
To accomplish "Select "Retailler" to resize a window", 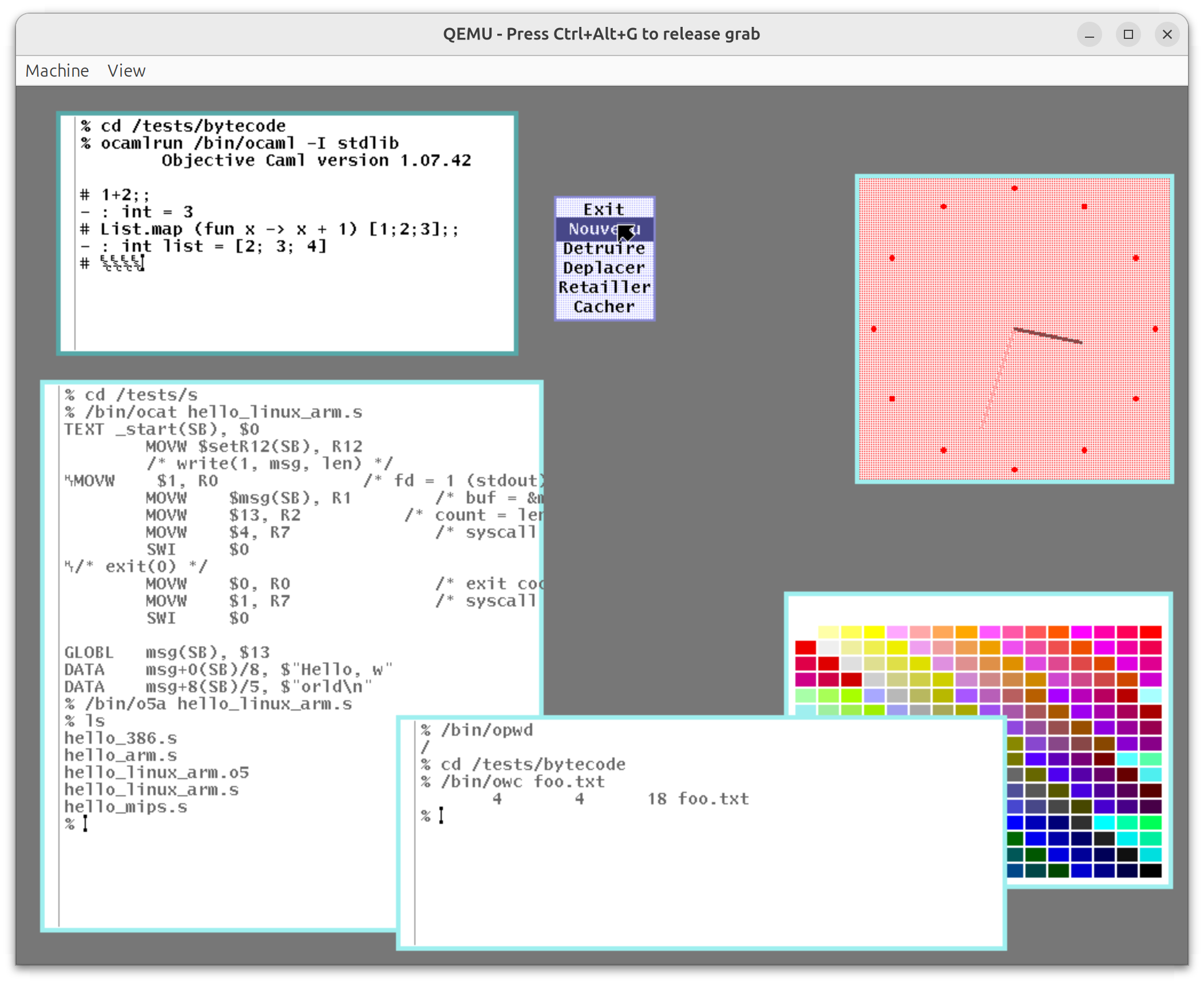I will 604,287.
